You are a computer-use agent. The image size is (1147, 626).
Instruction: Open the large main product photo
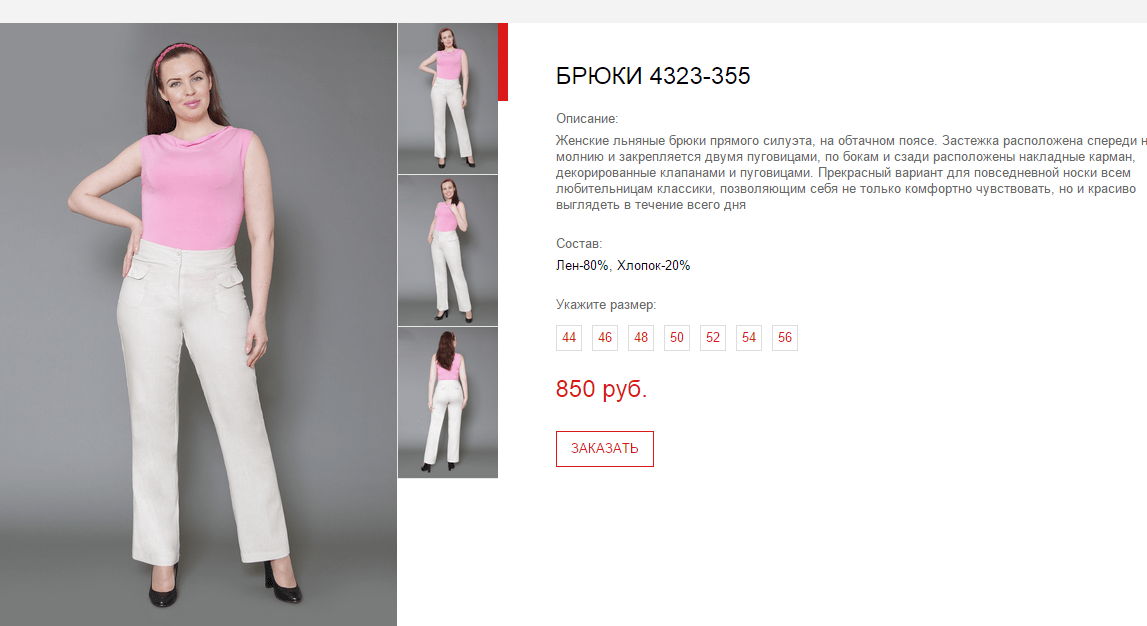coord(198,325)
